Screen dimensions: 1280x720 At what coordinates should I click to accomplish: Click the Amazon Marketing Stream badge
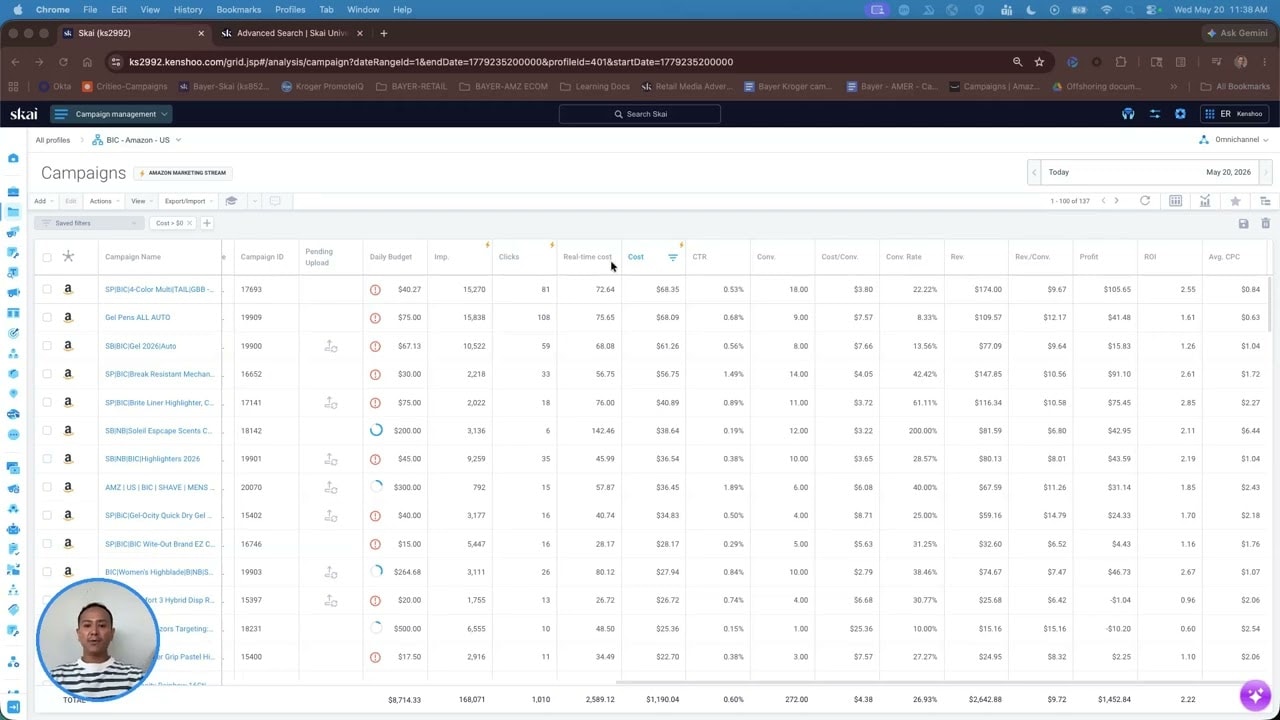183,173
